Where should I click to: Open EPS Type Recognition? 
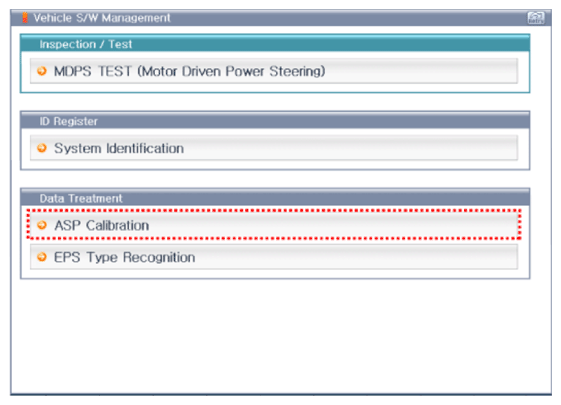click(274, 257)
